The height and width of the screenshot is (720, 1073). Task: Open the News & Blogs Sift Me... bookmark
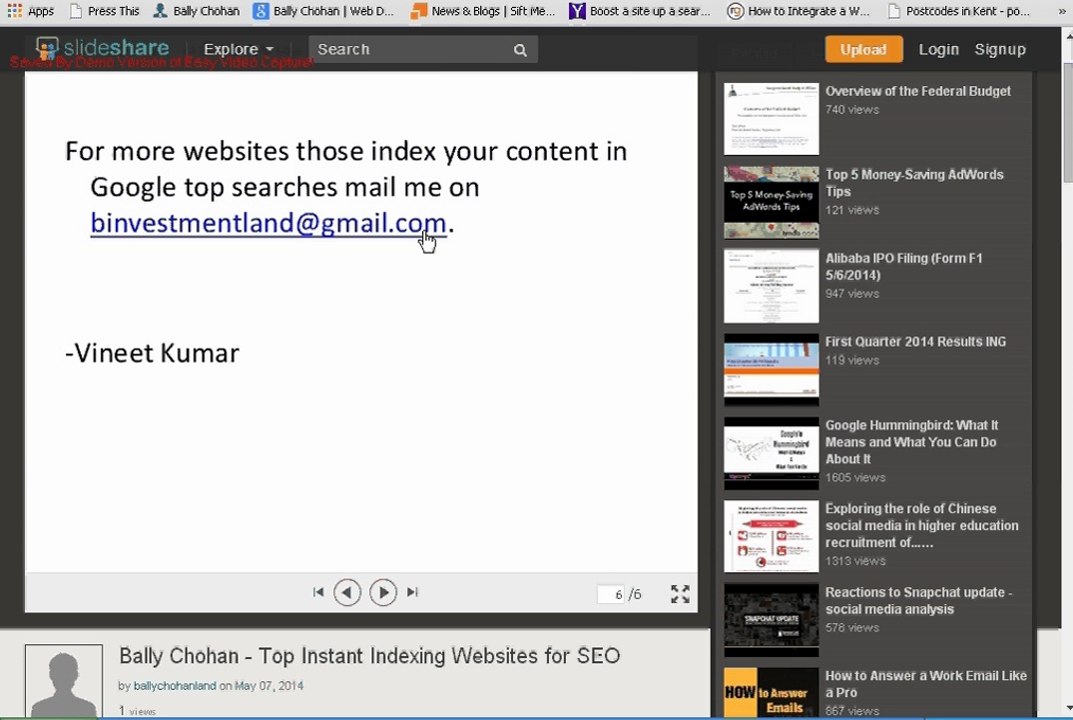click(482, 11)
